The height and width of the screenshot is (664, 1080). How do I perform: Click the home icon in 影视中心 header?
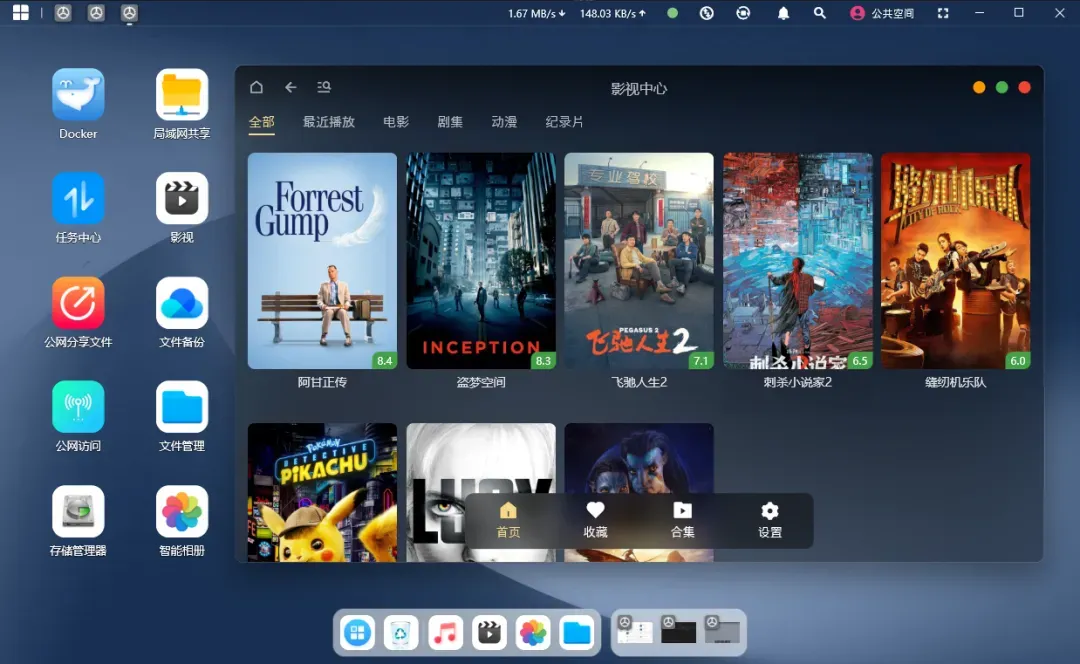[x=257, y=87]
